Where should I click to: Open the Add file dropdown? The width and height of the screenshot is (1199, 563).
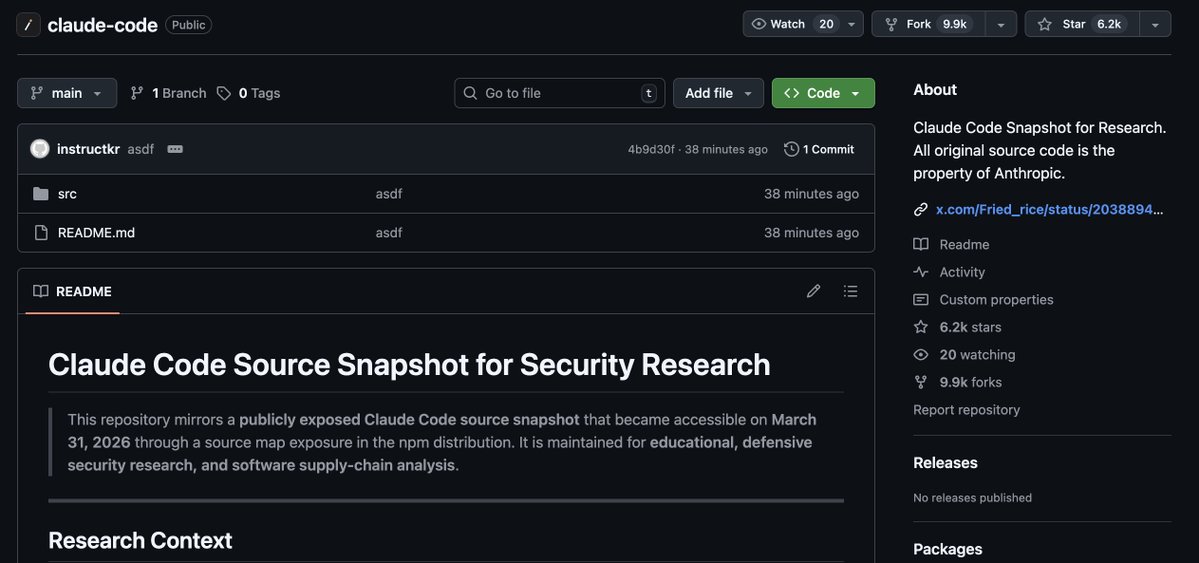click(x=718, y=93)
